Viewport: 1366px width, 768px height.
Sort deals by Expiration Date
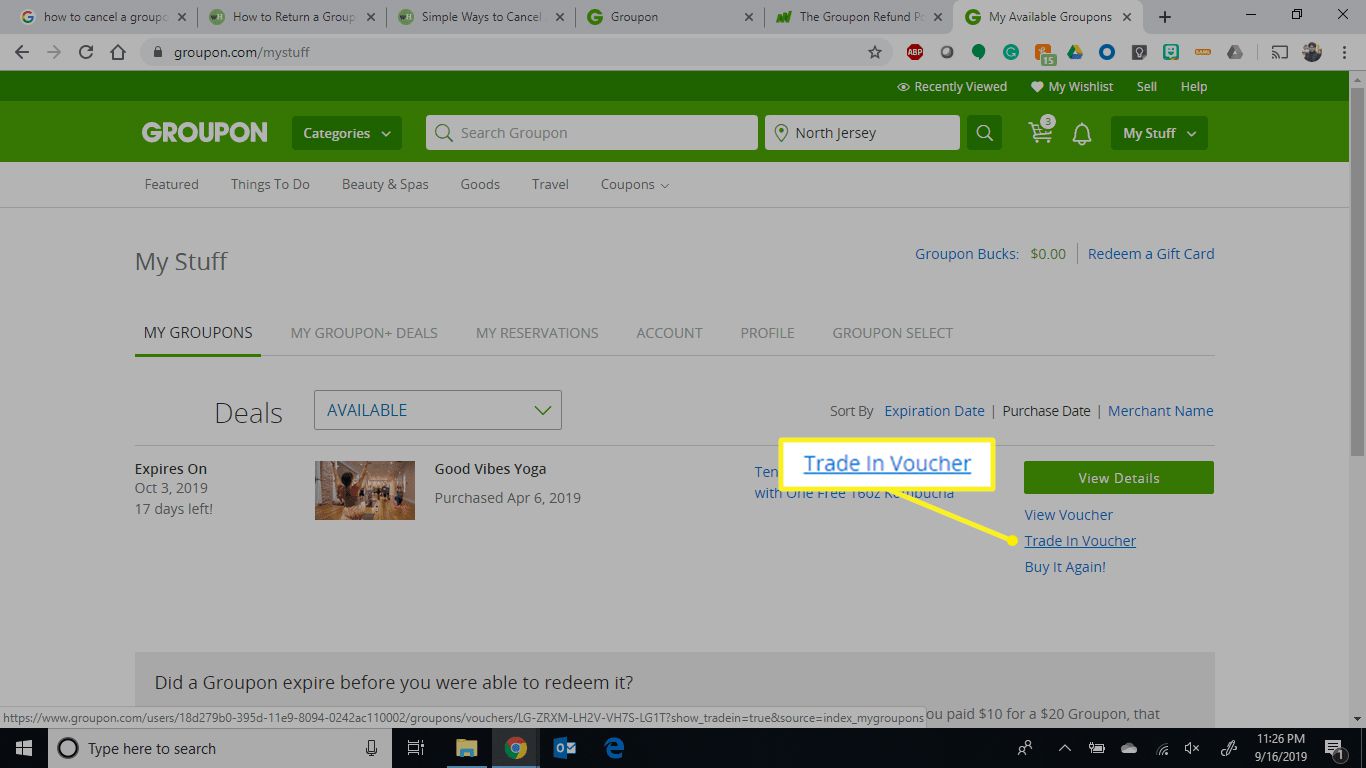coord(934,411)
